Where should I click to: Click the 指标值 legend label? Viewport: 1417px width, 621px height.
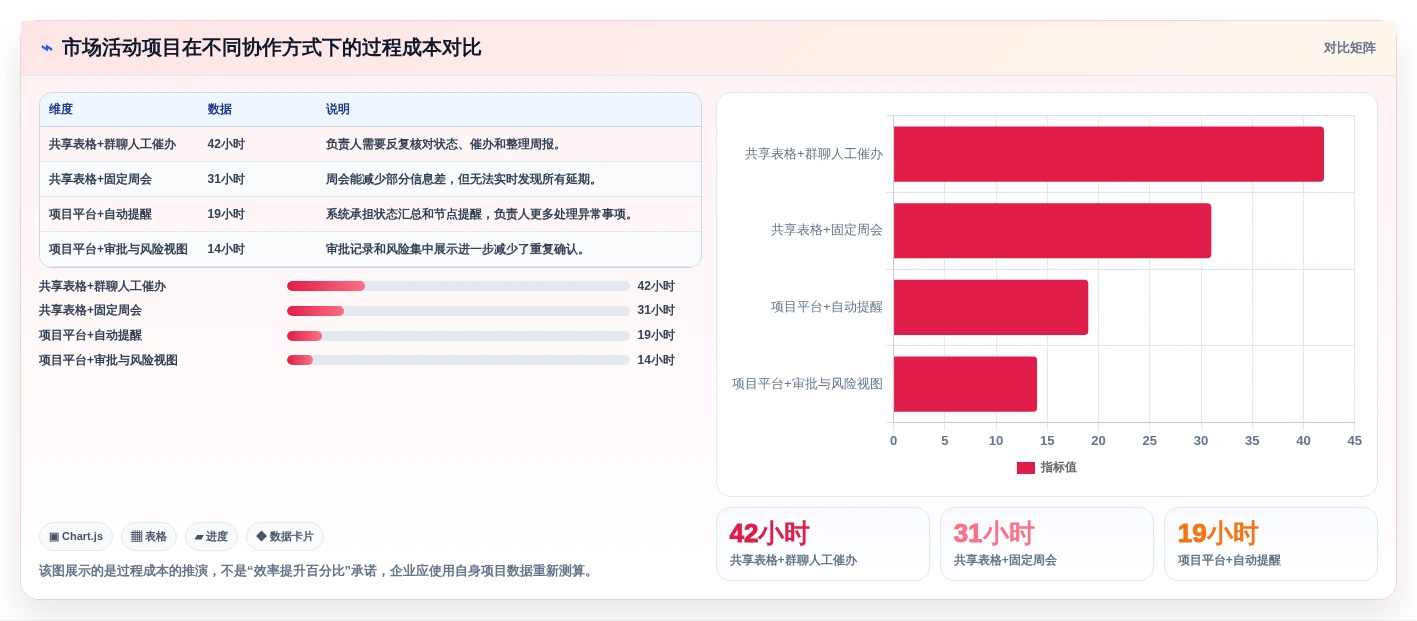point(1058,468)
